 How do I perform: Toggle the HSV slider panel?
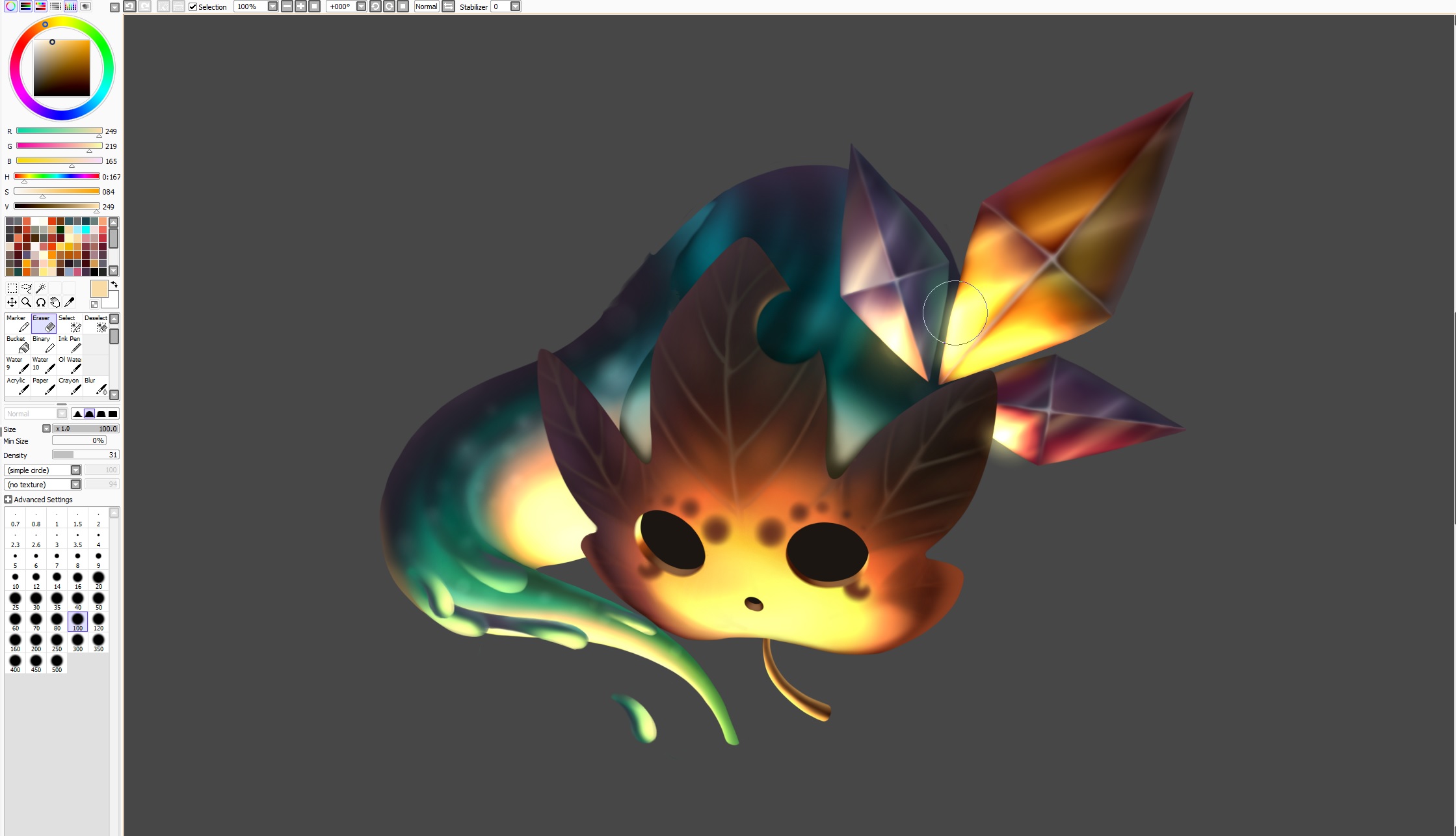click(x=40, y=7)
